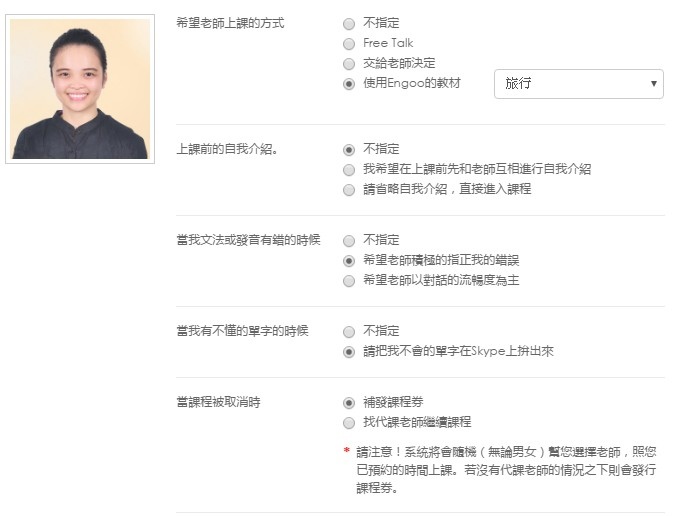Viewport: 685px width, 516px height.
Task: Choose 希望老師積極的指正我的錯誤
Action: (349, 261)
